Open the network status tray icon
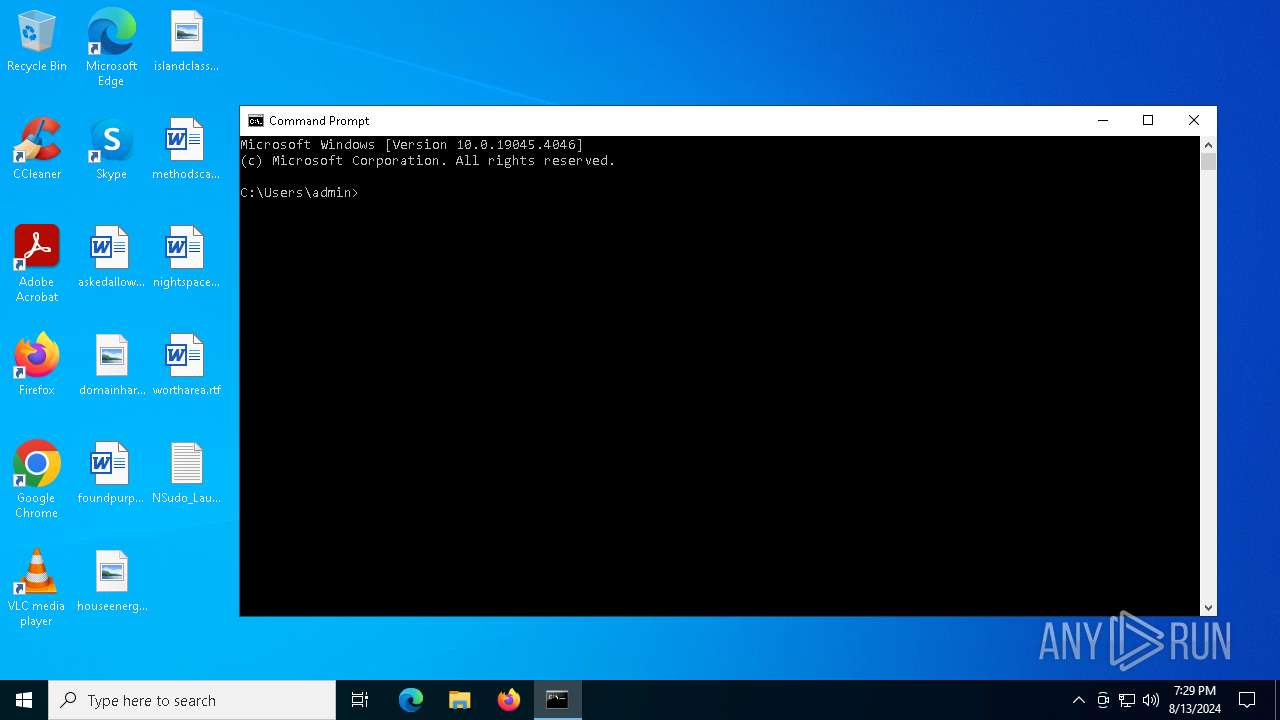This screenshot has width=1280, height=720. tap(1127, 700)
